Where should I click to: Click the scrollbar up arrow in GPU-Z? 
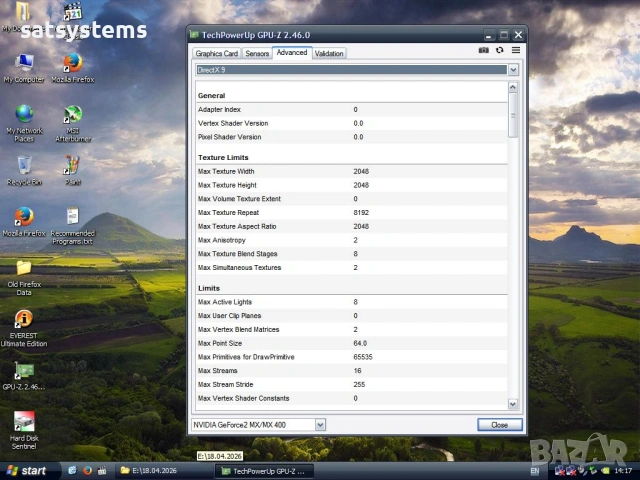(x=513, y=87)
